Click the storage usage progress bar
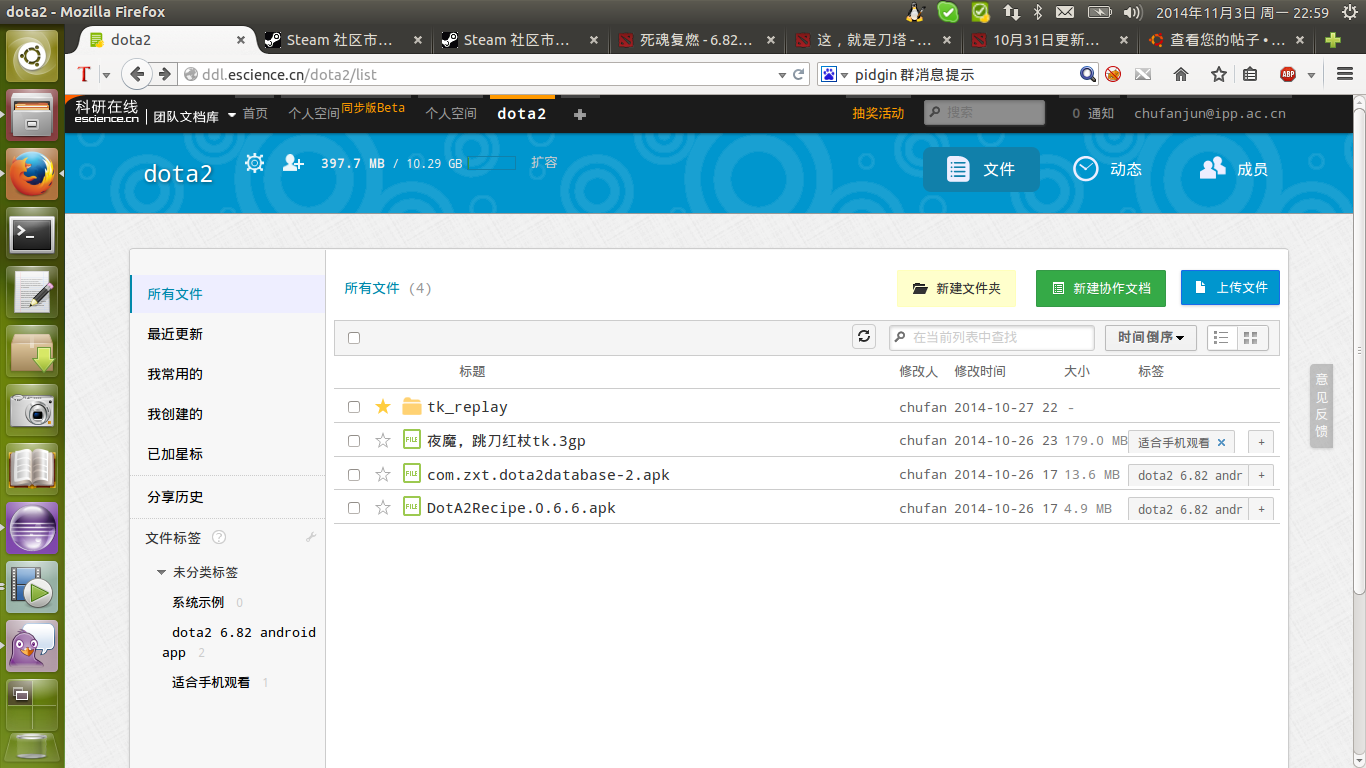This screenshot has height=768, width=1366. [x=491, y=163]
